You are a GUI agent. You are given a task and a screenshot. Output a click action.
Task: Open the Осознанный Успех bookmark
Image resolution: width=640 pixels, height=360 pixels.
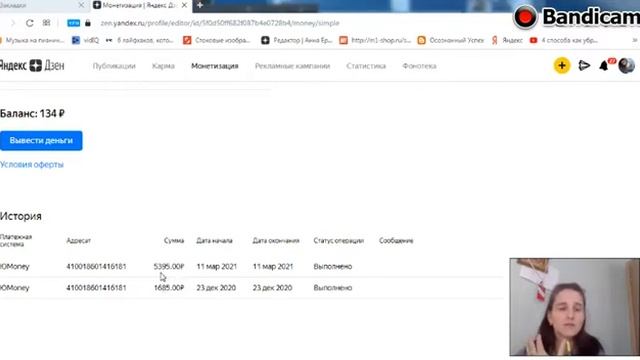[x=451, y=40]
